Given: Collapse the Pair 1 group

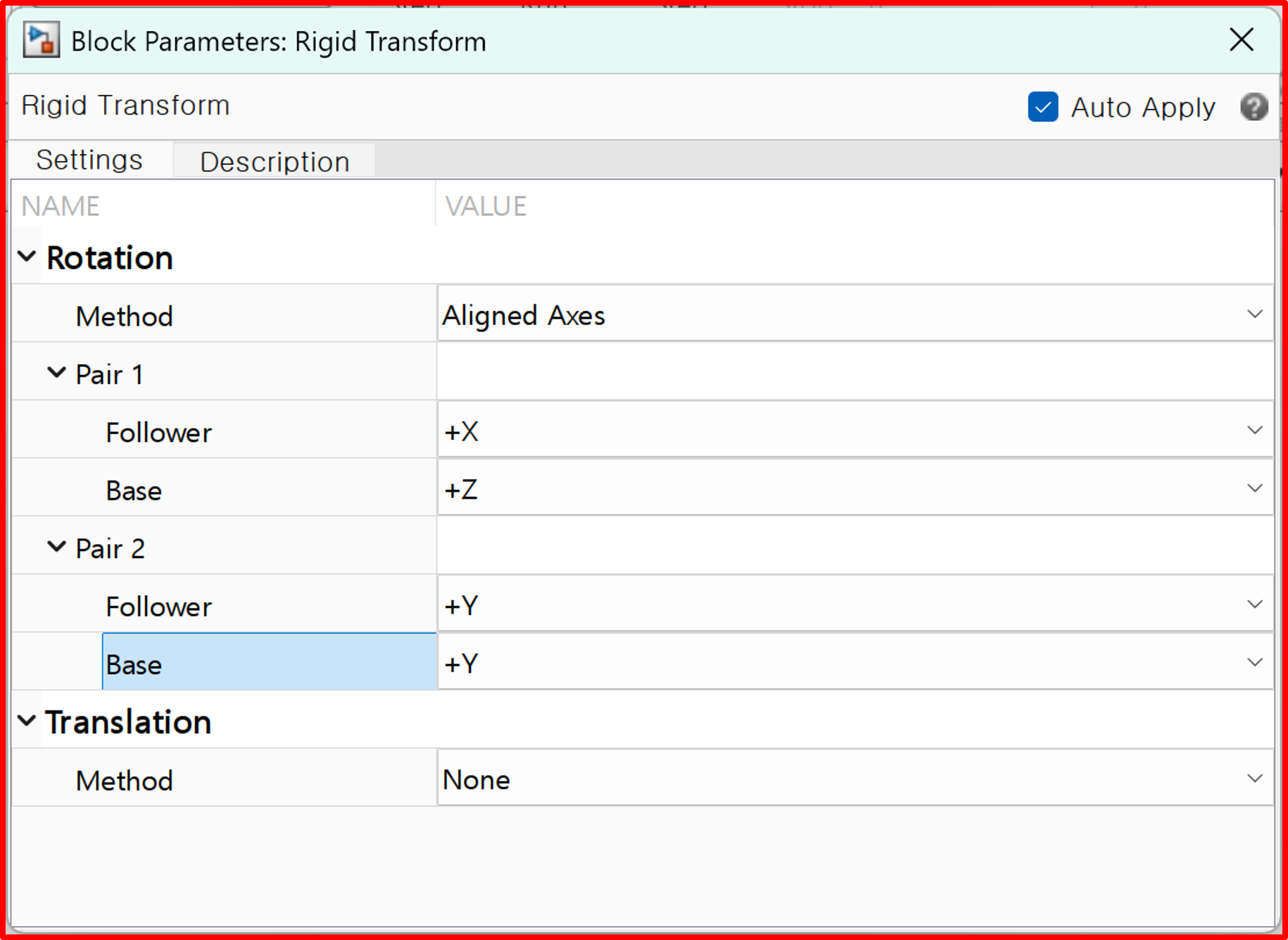Looking at the screenshot, I should pos(56,373).
